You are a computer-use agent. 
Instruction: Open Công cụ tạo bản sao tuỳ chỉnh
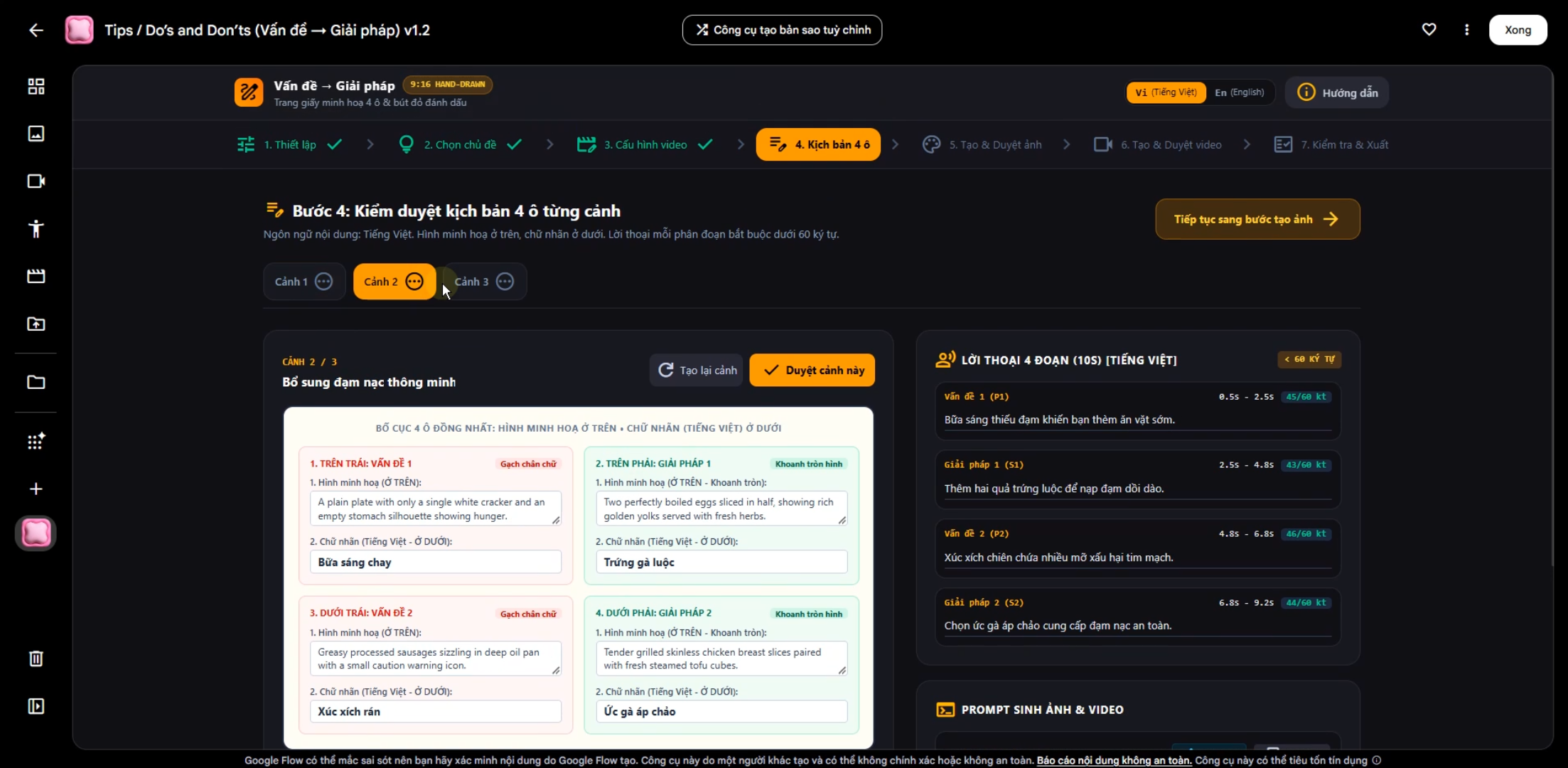pyautogui.click(x=782, y=30)
